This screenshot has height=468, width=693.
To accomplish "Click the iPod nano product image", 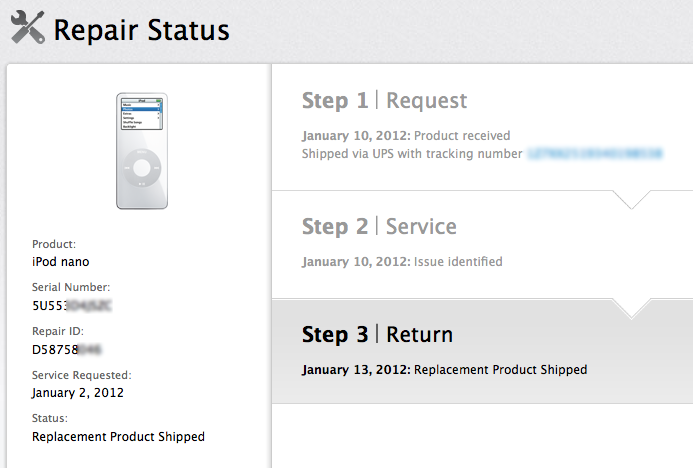I will tap(142, 151).
